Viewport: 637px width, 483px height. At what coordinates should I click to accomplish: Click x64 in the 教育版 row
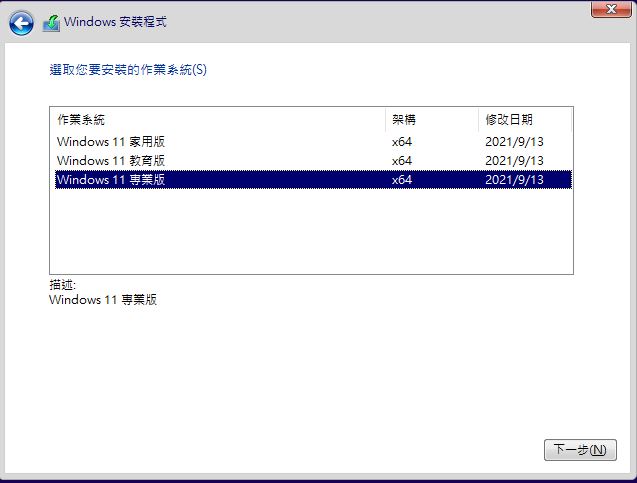click(x=402, y=161)
